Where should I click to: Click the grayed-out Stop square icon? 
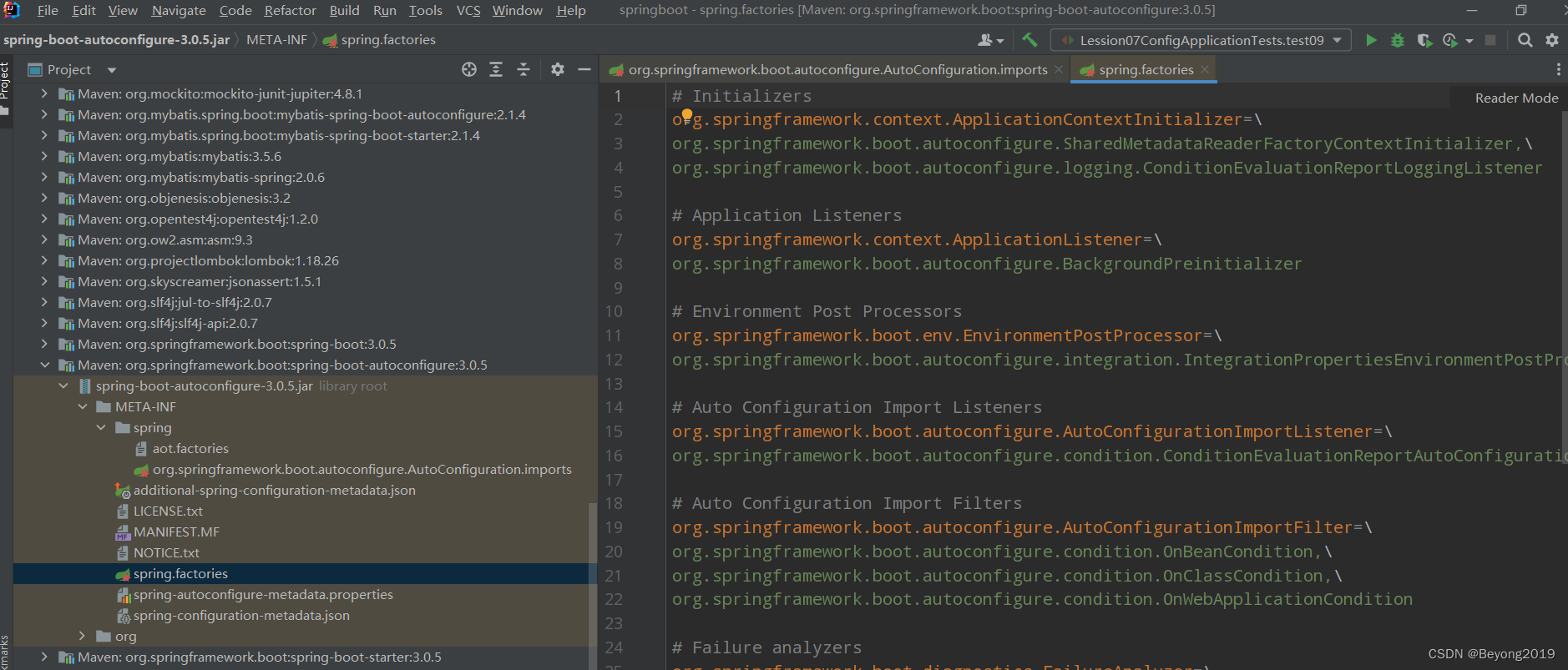pyautogui.click(x=1490, y=40)
